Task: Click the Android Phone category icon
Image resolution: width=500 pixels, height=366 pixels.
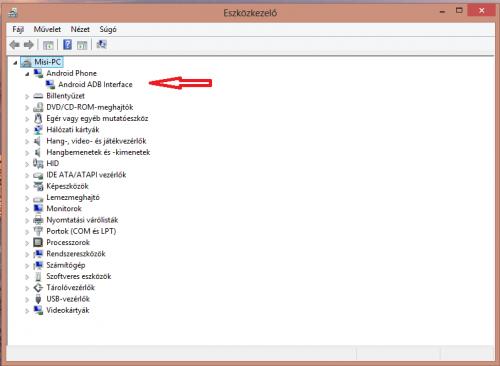Action: pos(38,73)
